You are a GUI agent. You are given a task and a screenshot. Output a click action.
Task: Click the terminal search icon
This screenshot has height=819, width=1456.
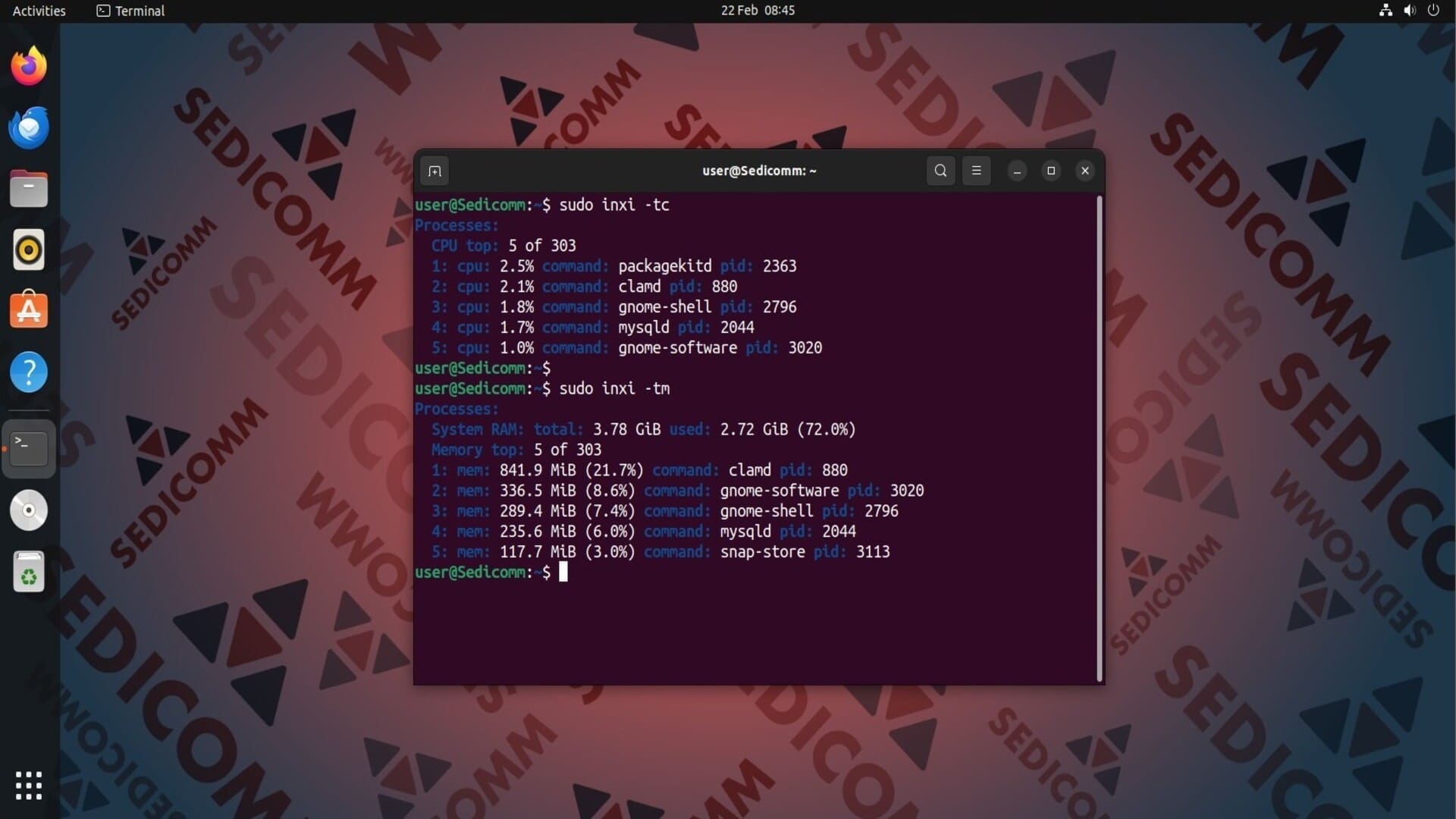click(x=940, y=171)
